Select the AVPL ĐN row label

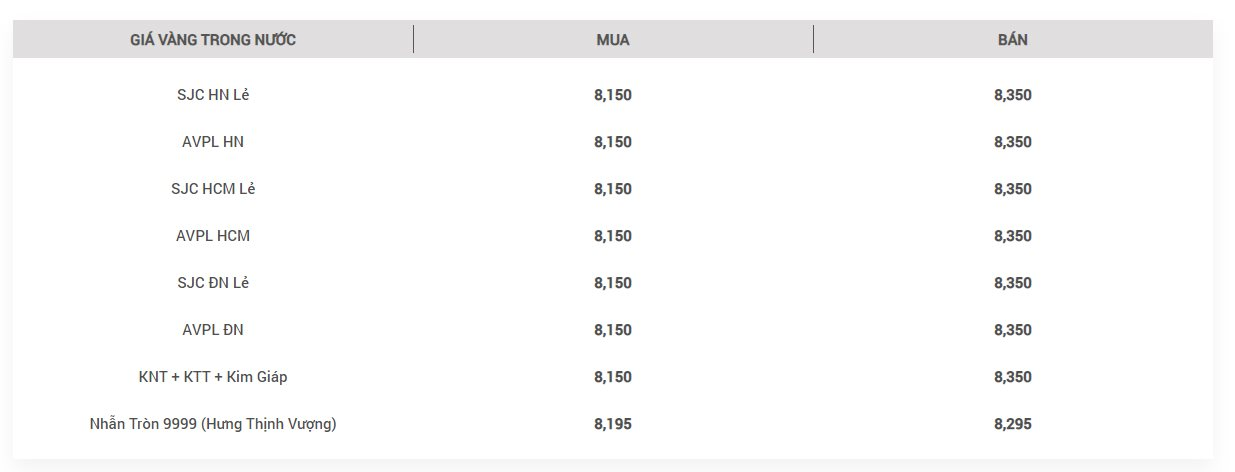[213, 330]
